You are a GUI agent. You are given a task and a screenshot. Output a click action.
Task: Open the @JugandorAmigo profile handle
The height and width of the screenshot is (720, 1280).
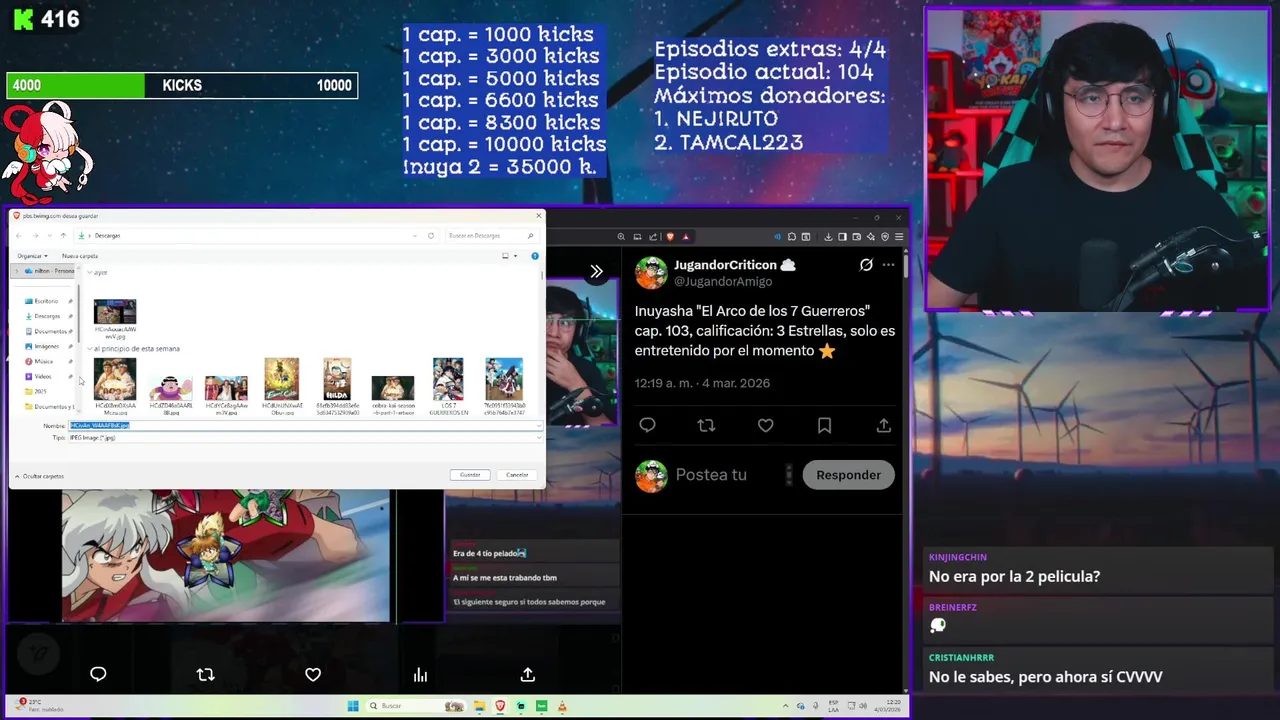723,282
